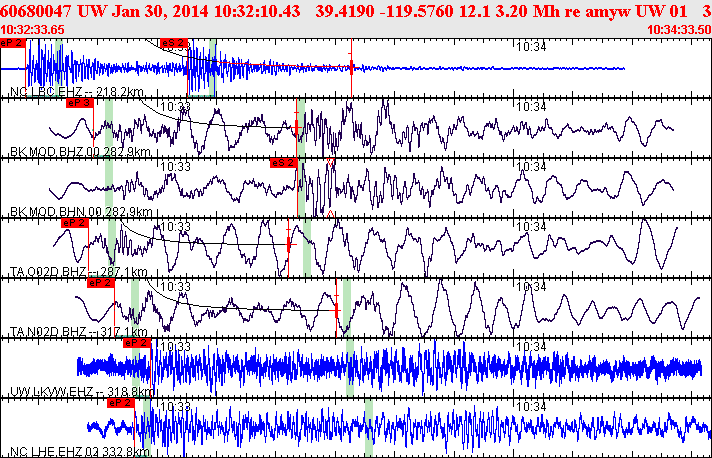Image resolution: width=712 pixels, height=458 pixels.
Task: Click the 10:34 time label on NC LBC trace
Action: [x=531, y=47]
